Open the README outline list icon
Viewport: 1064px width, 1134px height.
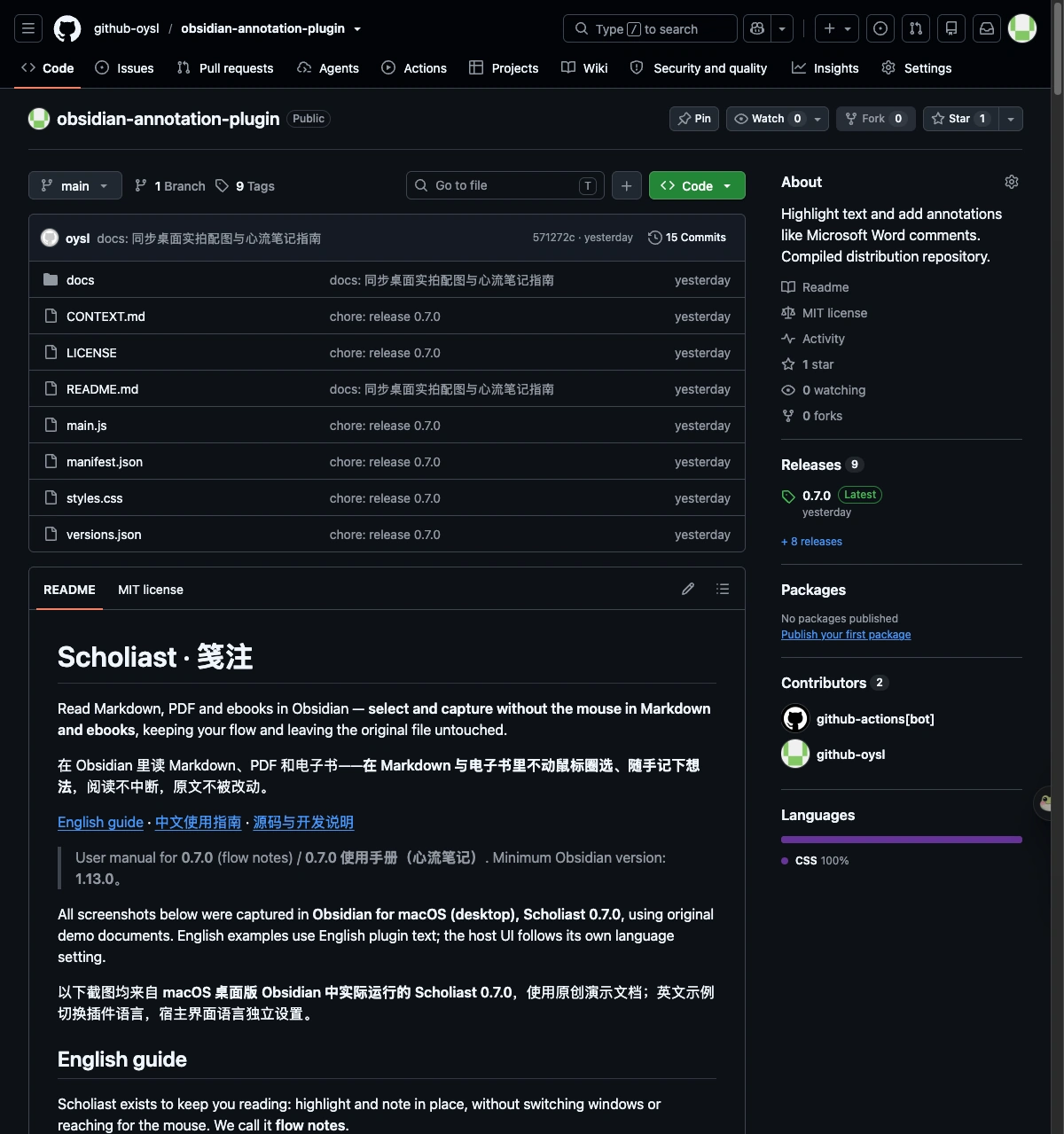(x=723, y=589)
